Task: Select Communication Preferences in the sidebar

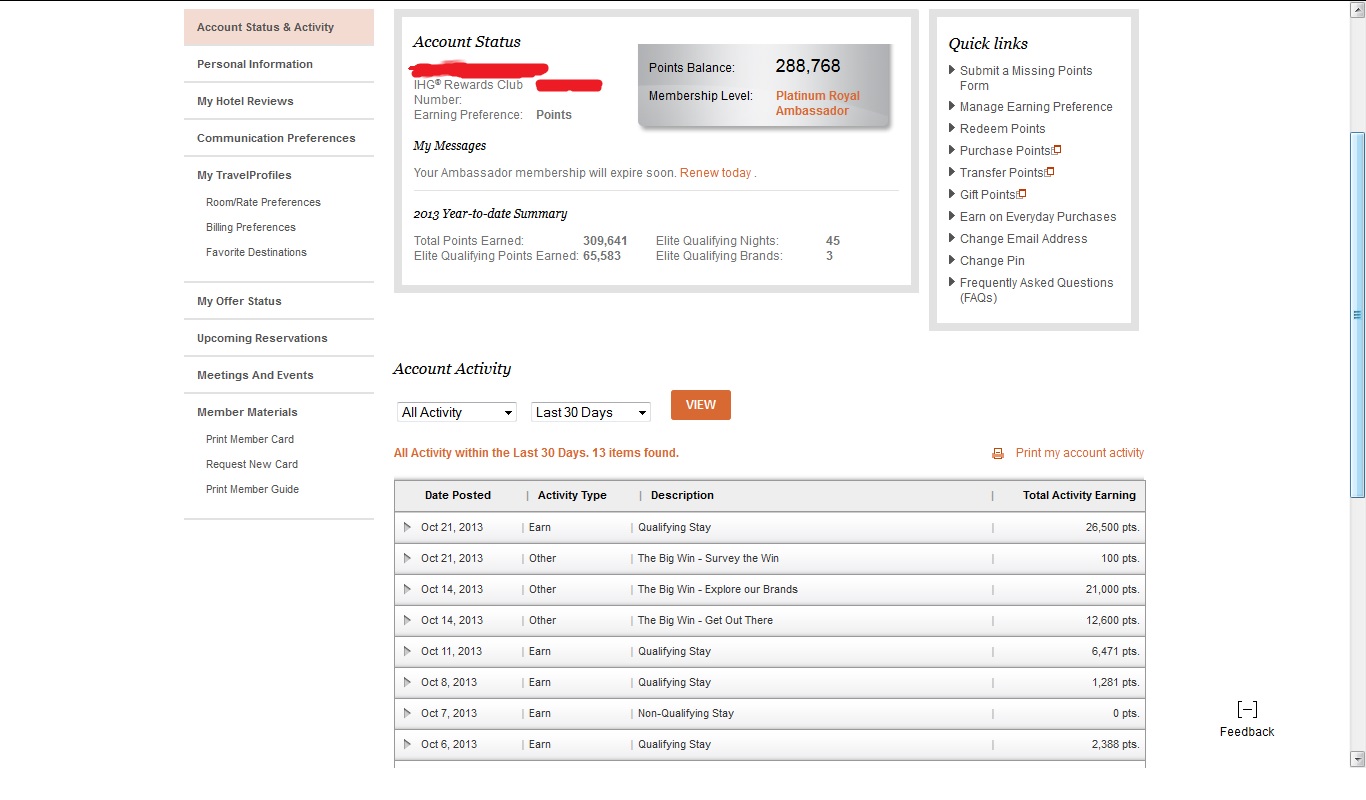Action: click(276, 138)
